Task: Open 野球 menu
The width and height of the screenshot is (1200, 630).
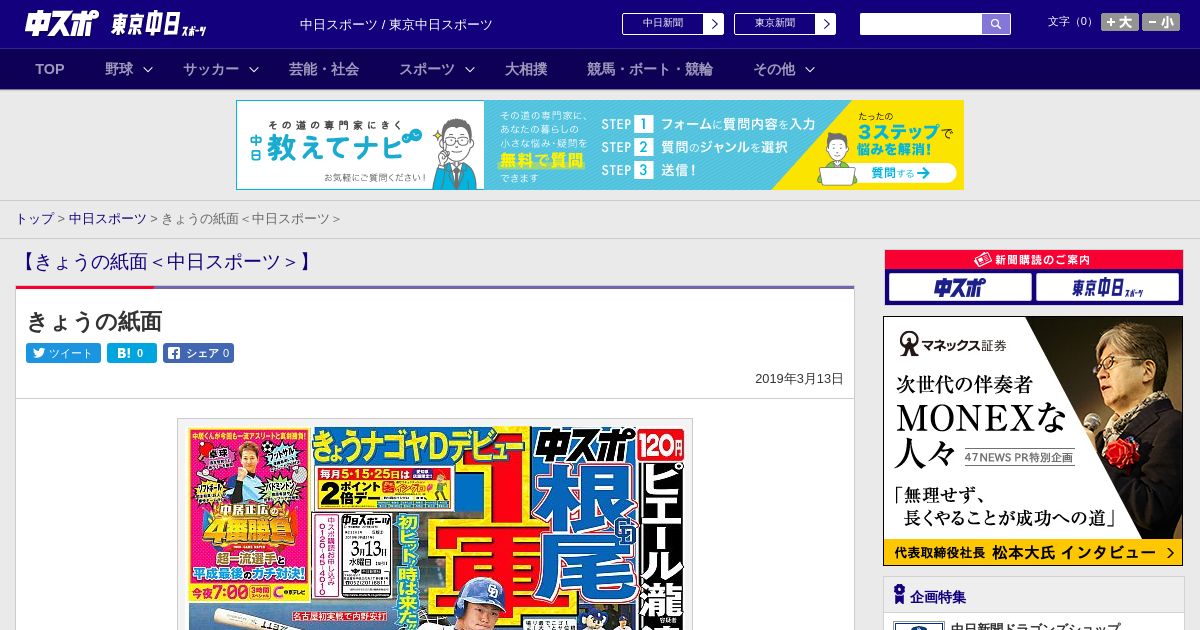Action: coord(119,69)
